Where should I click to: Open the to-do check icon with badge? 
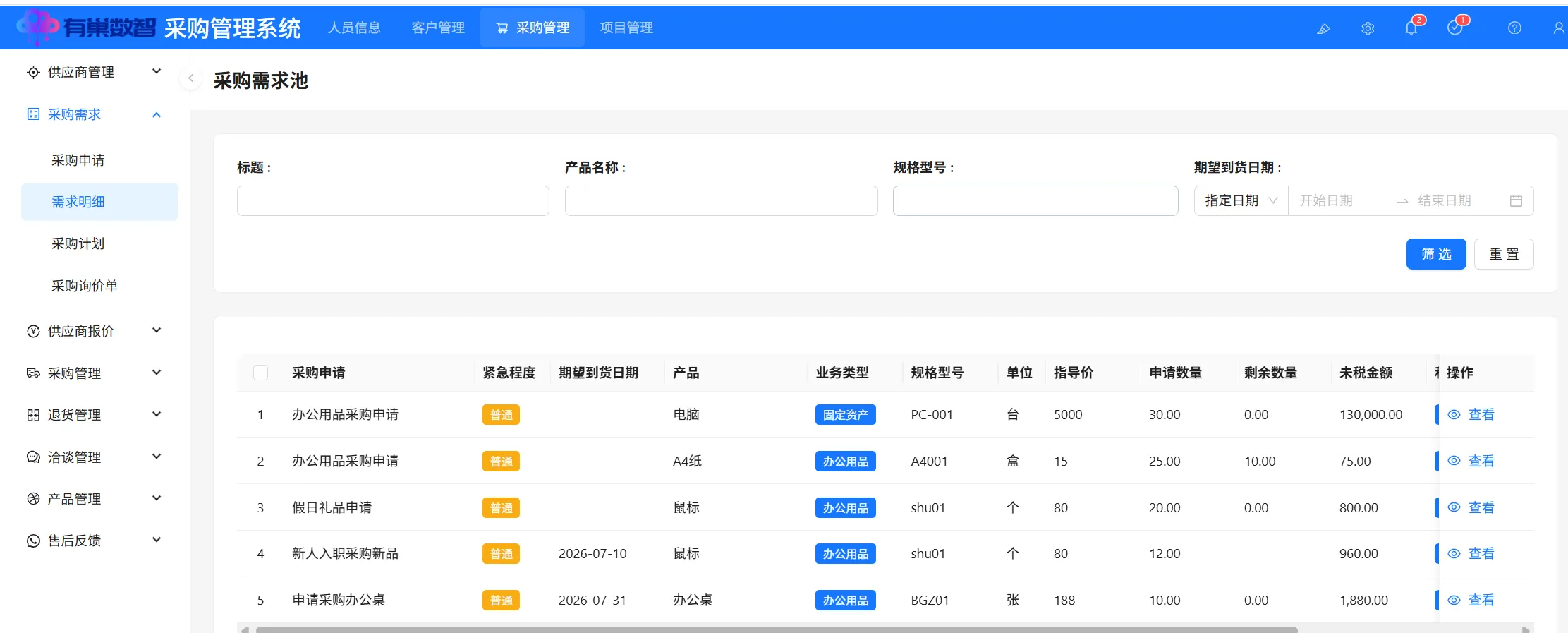pyautogui.click(x=1454, y=28)
